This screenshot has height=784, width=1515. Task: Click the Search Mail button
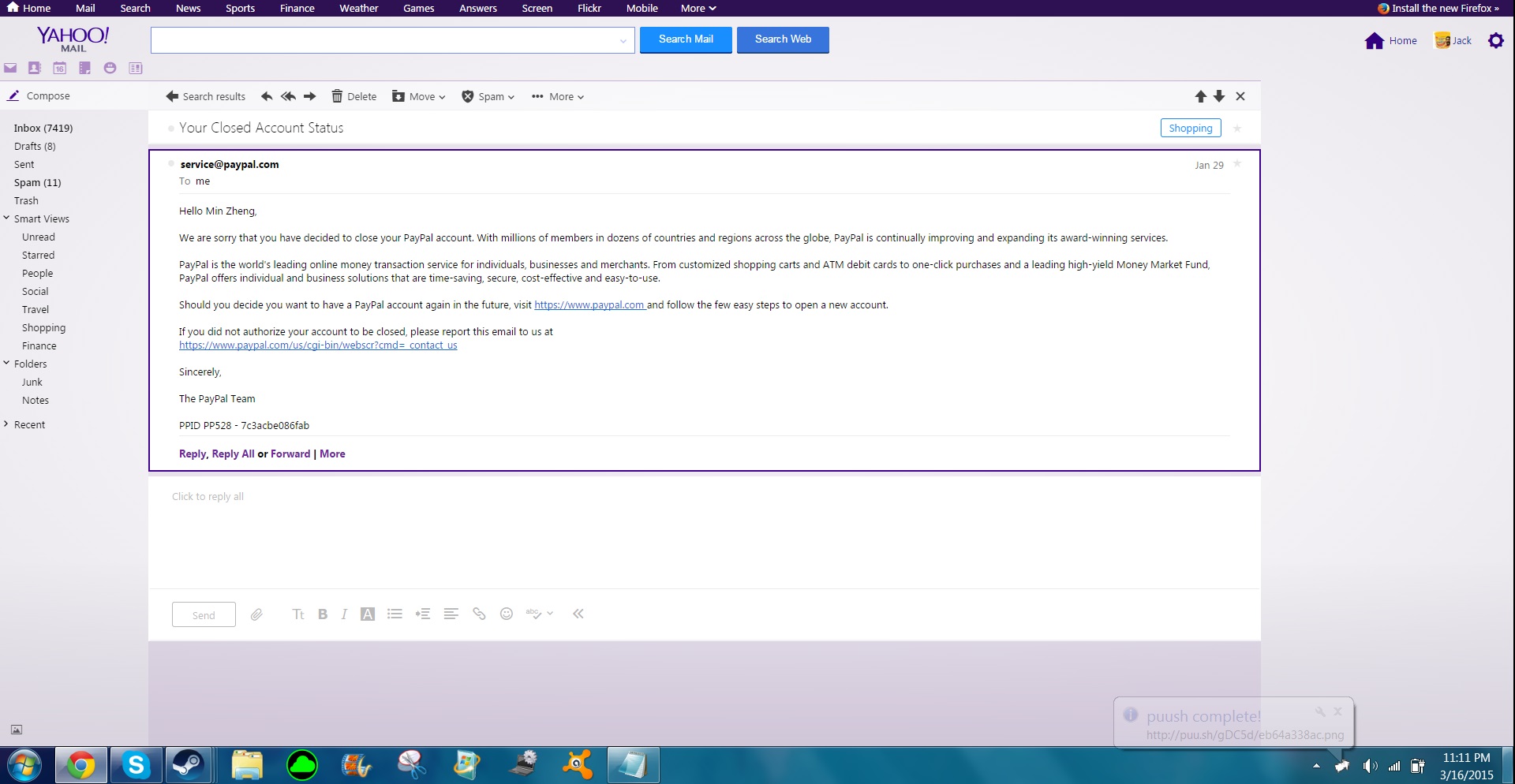(685, 39)
